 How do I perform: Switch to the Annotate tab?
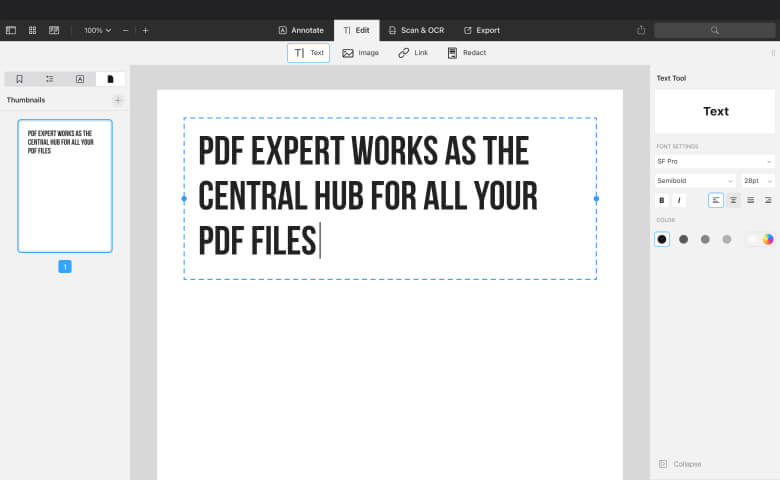tap(301, 30)
